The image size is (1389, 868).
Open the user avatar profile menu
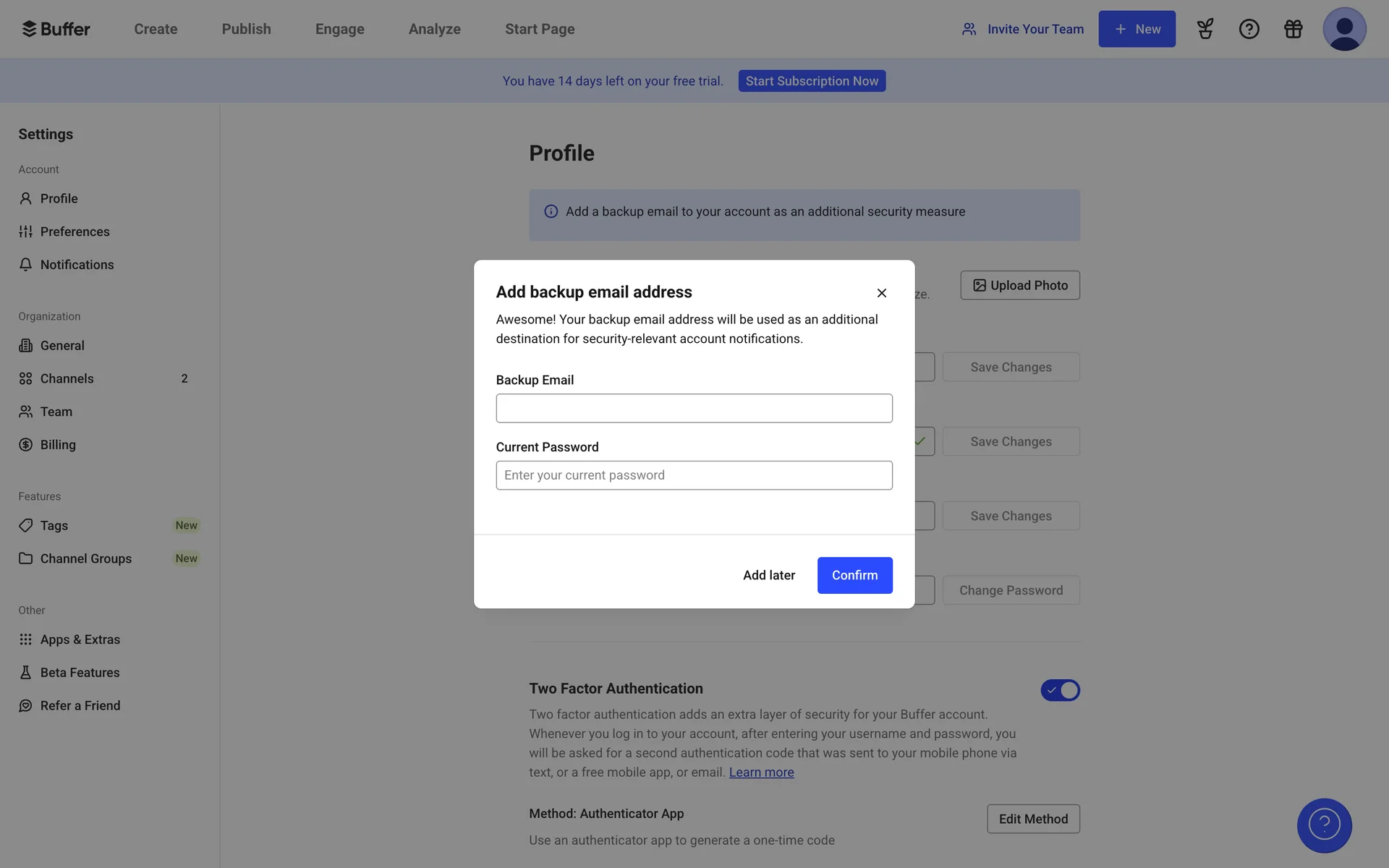pos(1343,29)
